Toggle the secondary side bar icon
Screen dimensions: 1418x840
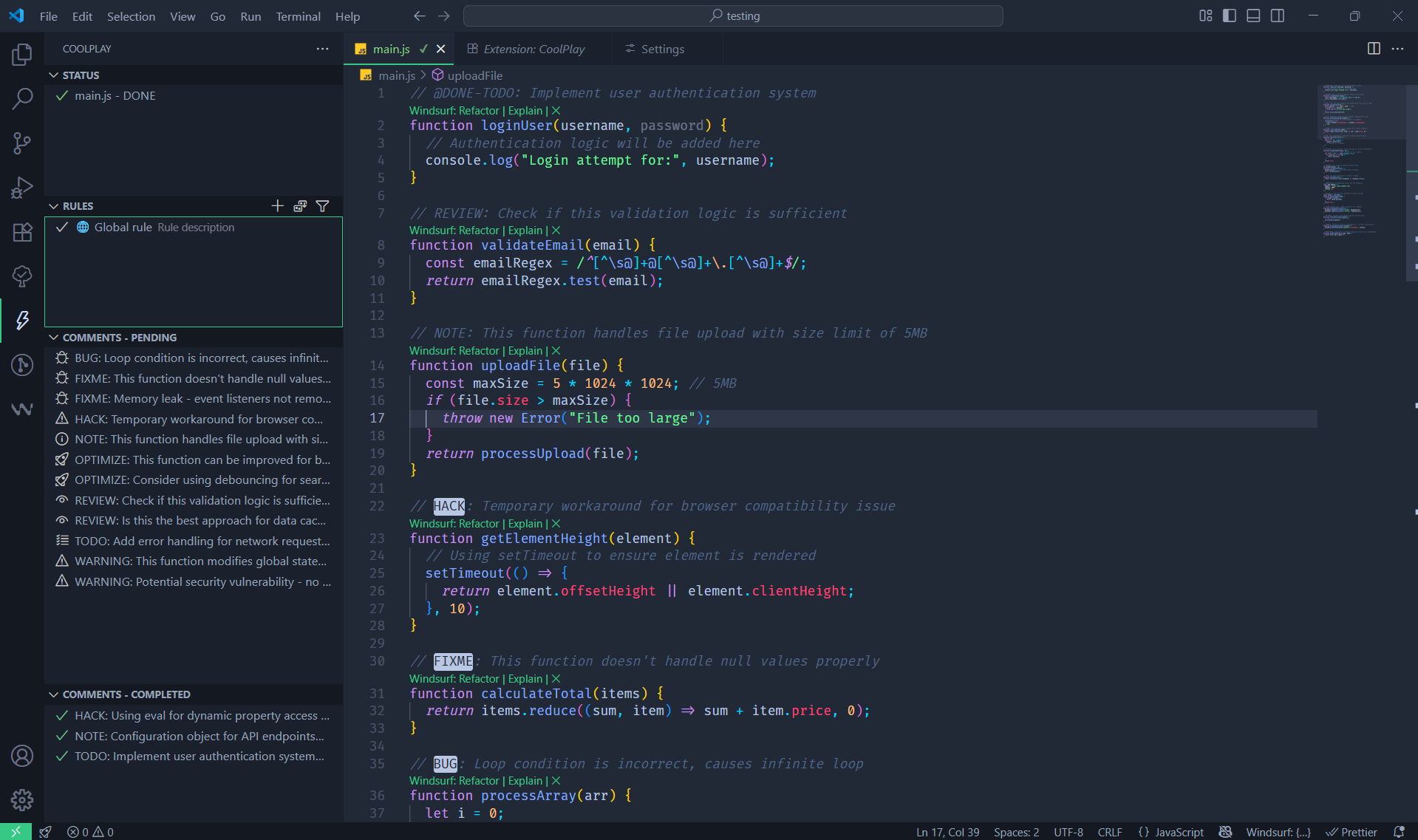pyautogui.click(x=1278, y=16)
